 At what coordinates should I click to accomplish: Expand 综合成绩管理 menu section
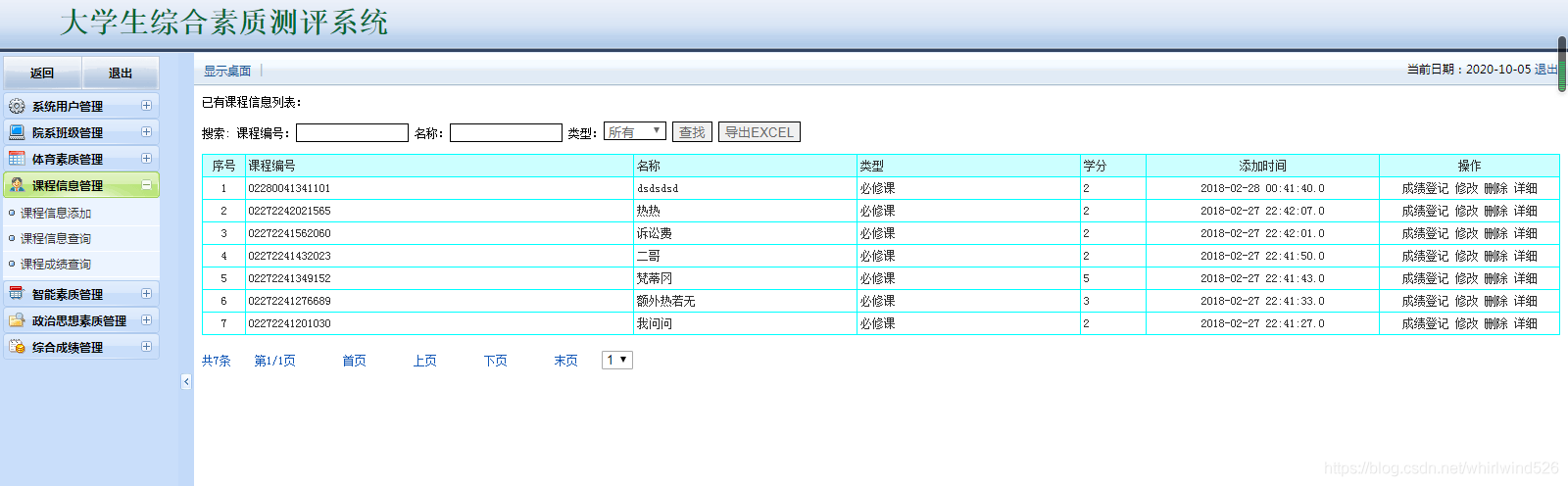coord(147,347)
